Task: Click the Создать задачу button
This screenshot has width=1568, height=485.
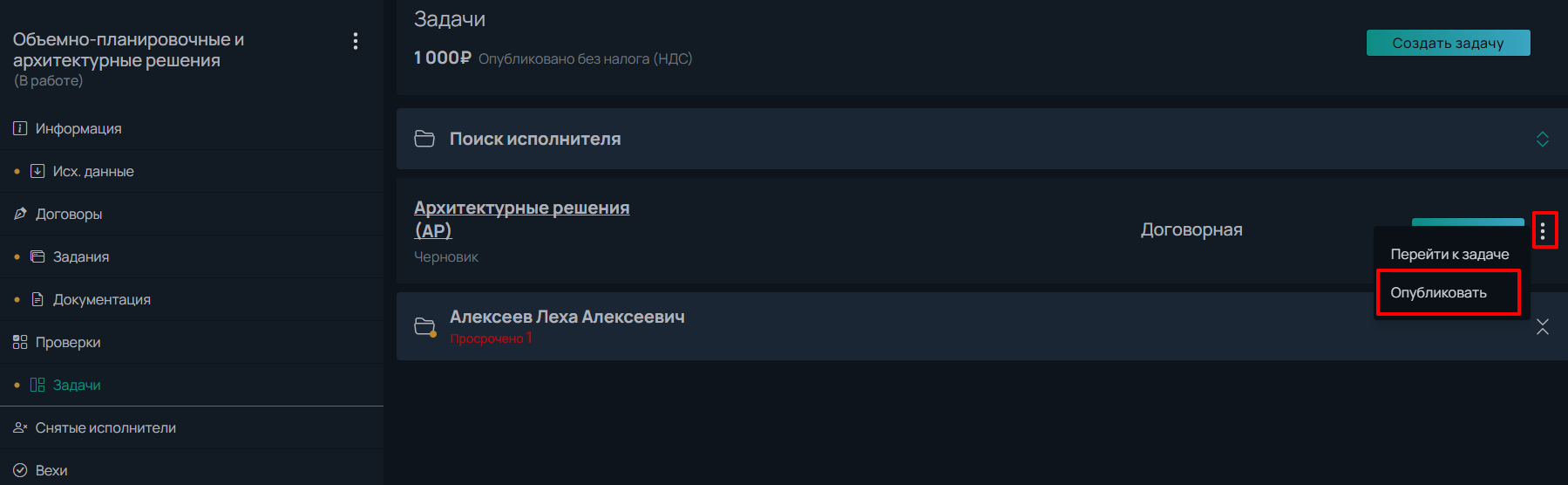Action: coord(1448,43)
